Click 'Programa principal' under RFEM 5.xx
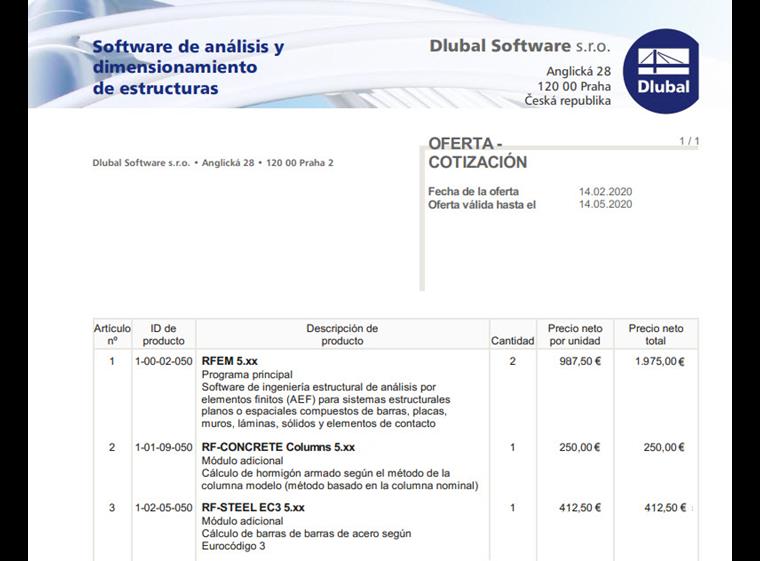The width and height of the screenshot is (760, 561). pos(247,375)
